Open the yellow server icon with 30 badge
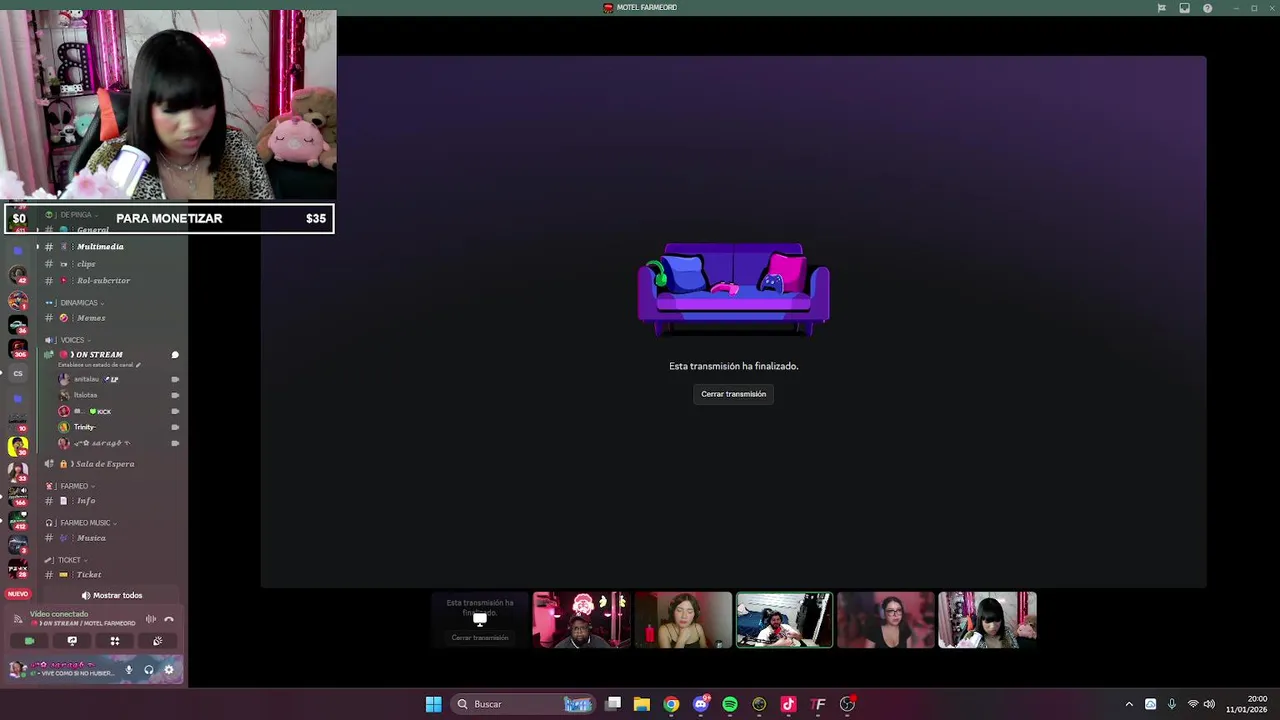This screenshot has height=720, width=1280. tap(18, 447)
